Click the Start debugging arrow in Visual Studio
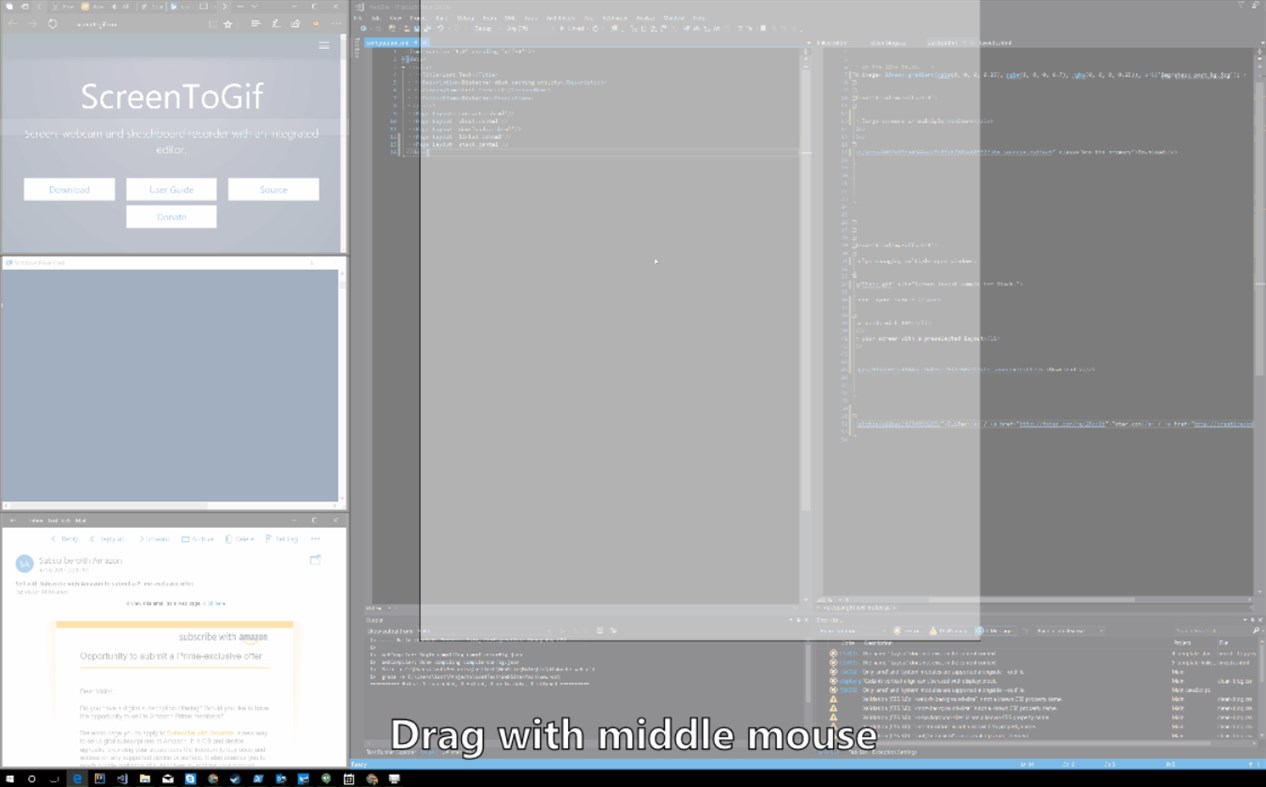Image resolution: width=1266 pixels, height=787 pixels. [x=564, y=27]
